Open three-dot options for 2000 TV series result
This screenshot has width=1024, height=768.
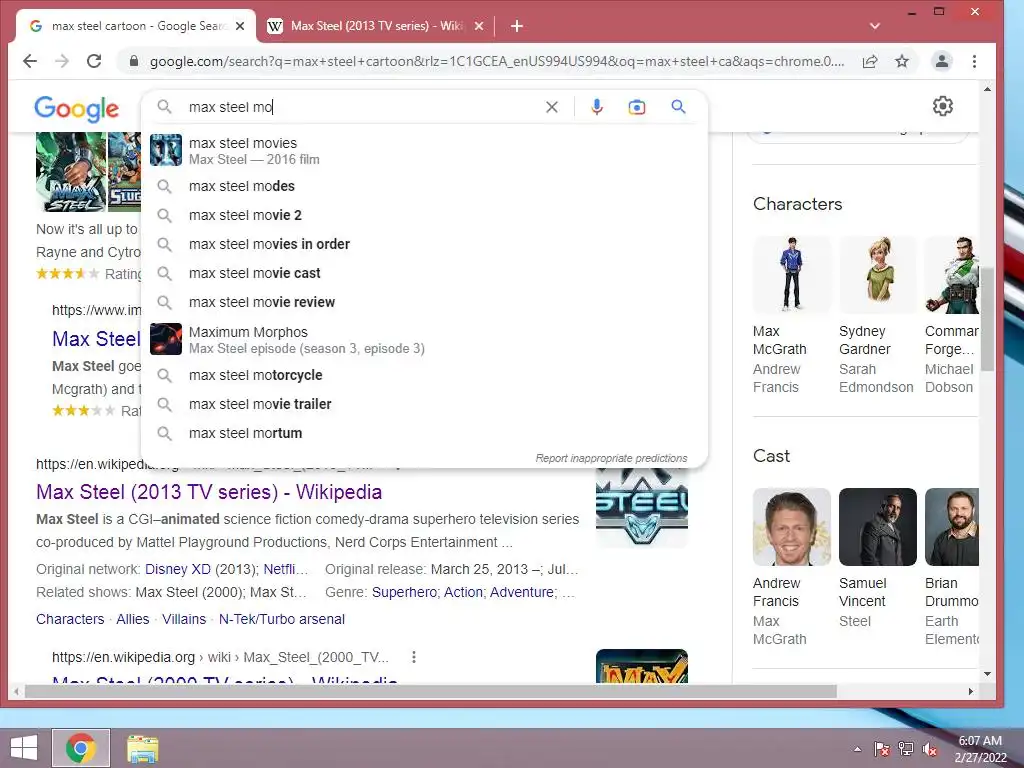[413, 657]
